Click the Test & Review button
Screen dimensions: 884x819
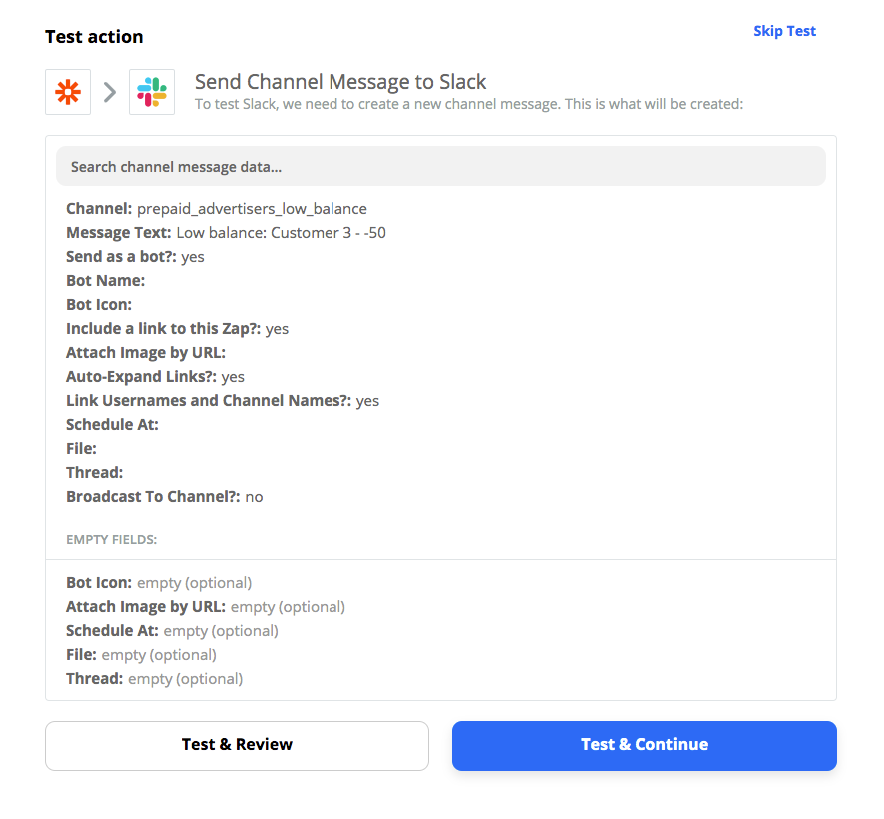[237, 745]
